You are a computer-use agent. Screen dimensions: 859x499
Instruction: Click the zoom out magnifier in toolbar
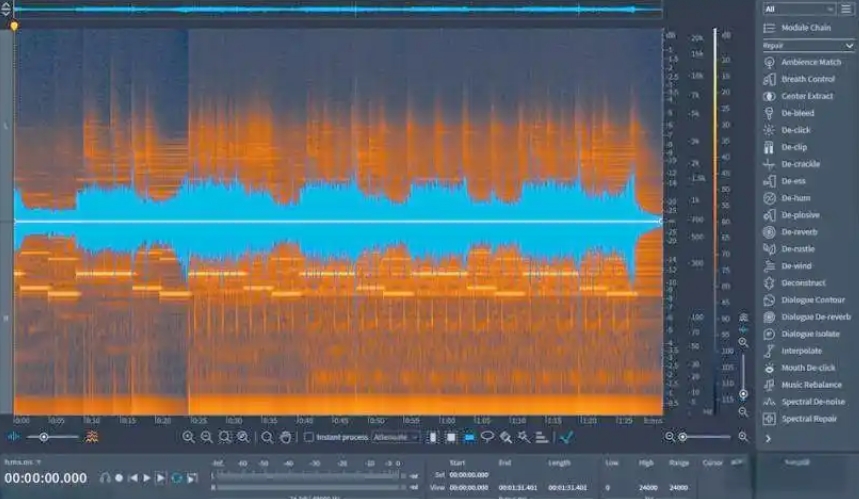pos(207,437)
